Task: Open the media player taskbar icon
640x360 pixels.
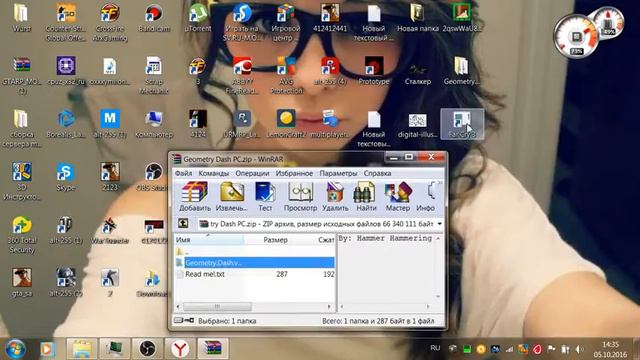Action: click(x=47, y=349)
